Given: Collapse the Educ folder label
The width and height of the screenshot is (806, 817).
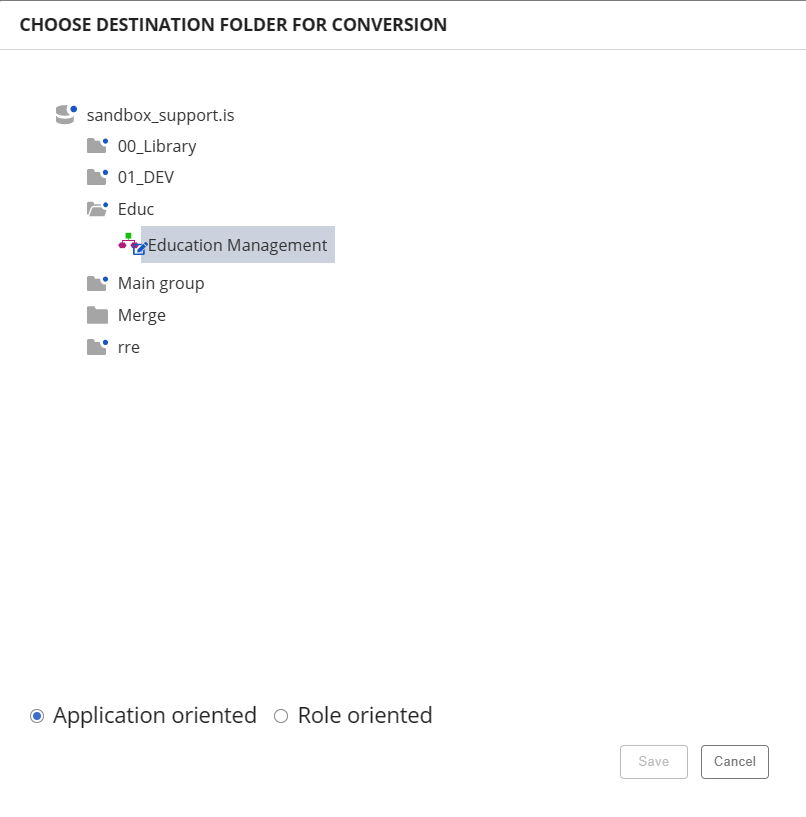Looking at the screenshot, I should 136,209.
